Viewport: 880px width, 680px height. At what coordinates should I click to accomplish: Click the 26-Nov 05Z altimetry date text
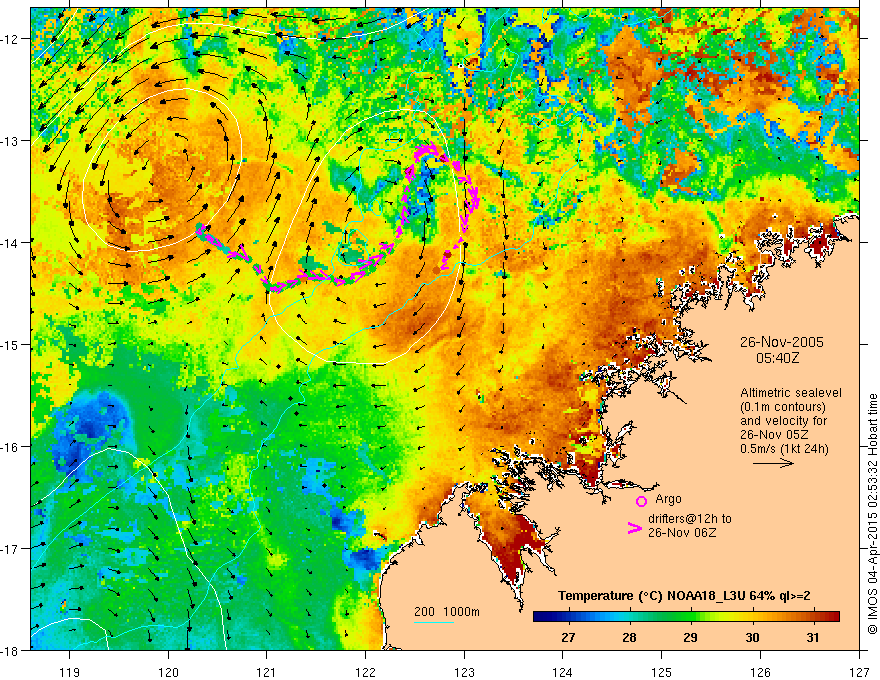pos(776,435)
